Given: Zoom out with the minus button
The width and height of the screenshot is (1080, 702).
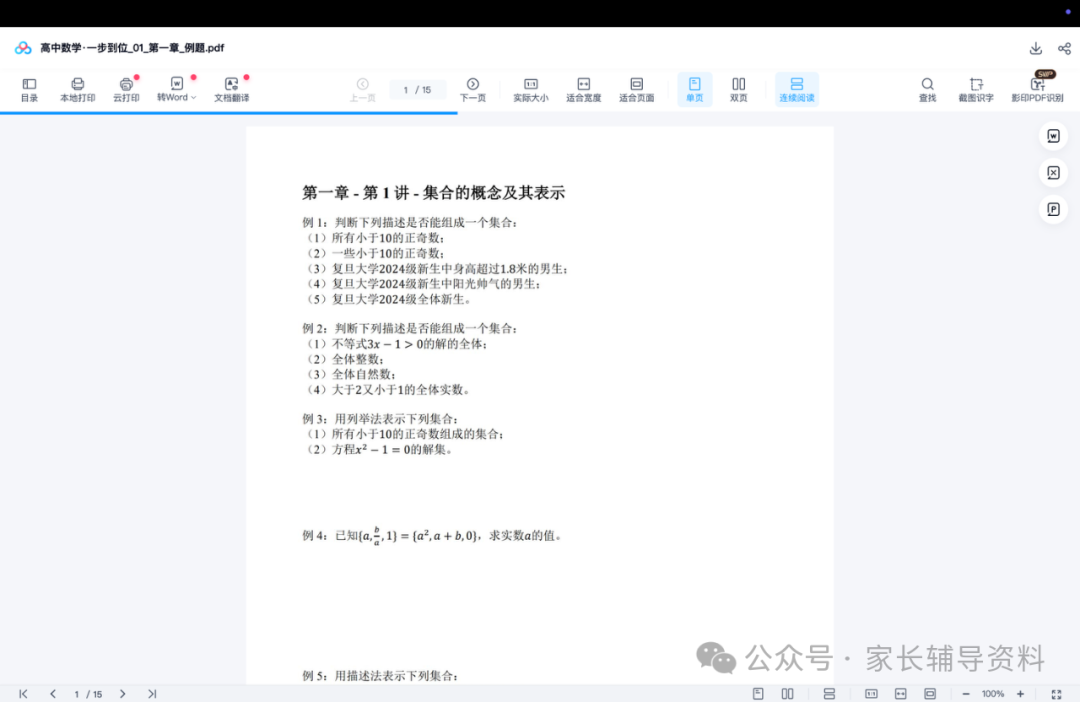Looking at the screenshot, I should [x=966, y=694].
